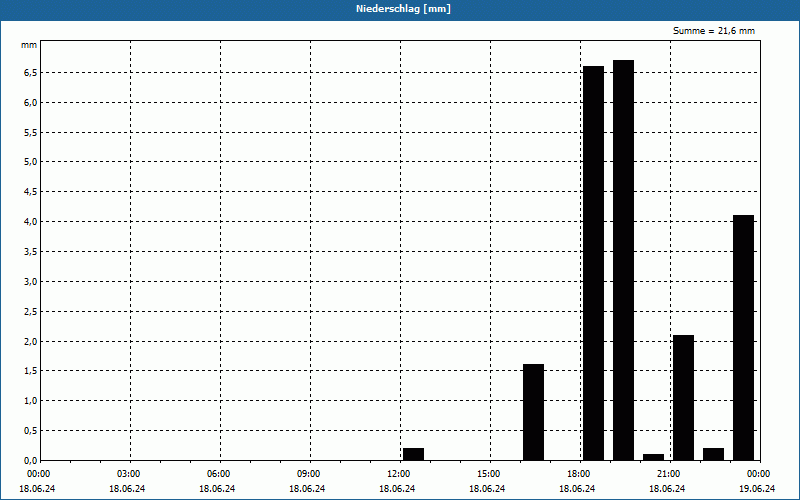Click the 6,5 value on y-axis
The height and width of the screenshot is (500, 800).
tap(30, 72)
